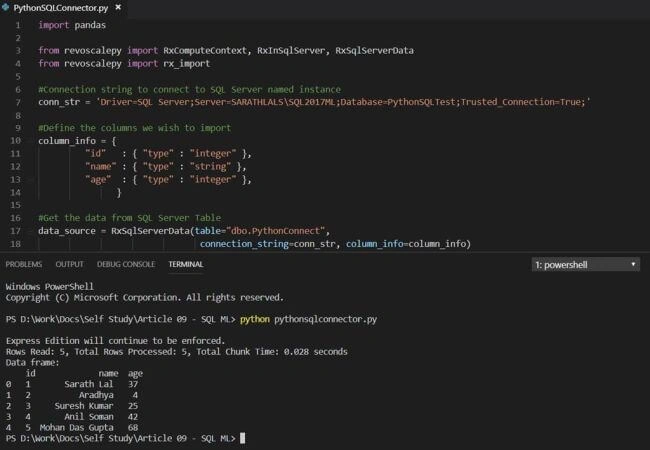Click the "name" key on line 12

click(x=101, y=167)
